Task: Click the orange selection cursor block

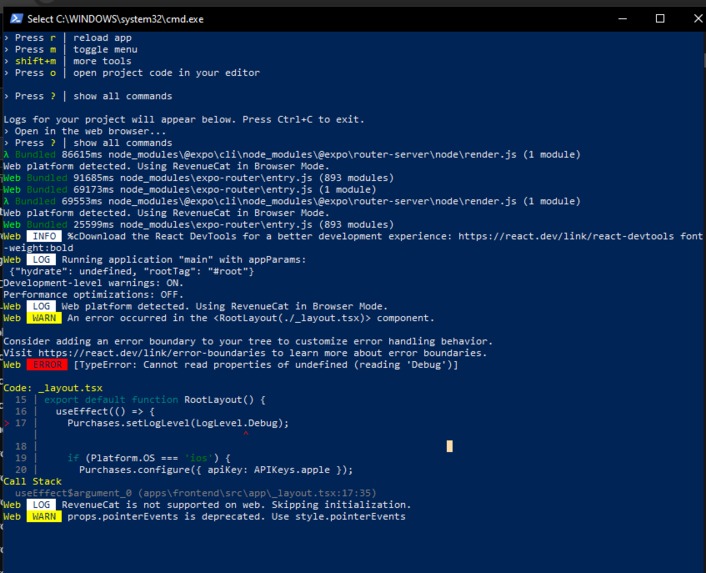Action: (x=449, y=446)
